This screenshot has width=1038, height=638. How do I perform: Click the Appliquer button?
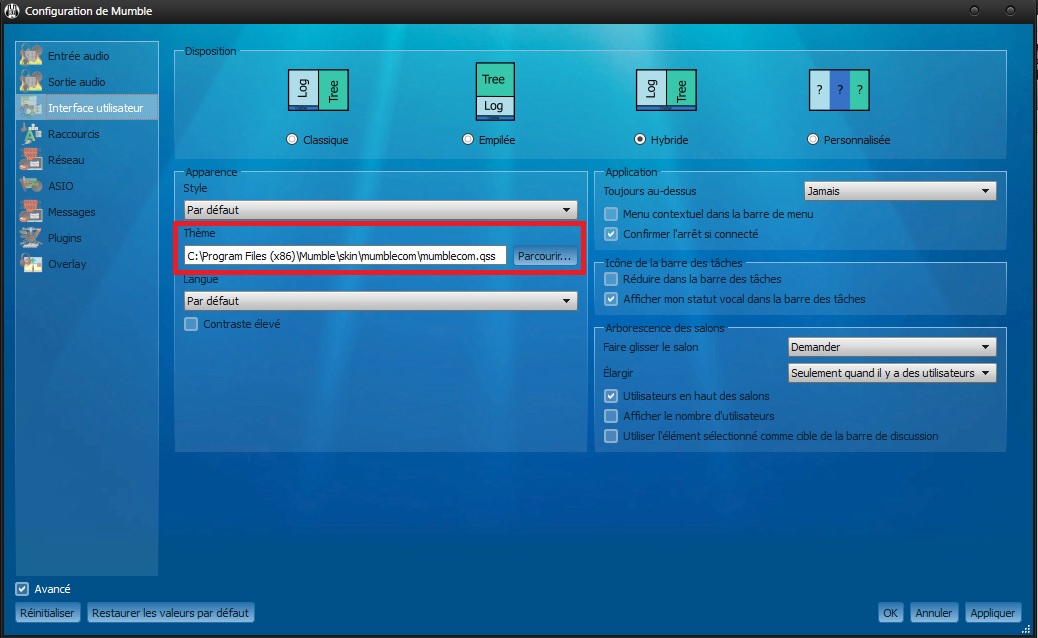pyautogui.click(x=992, y=613)
